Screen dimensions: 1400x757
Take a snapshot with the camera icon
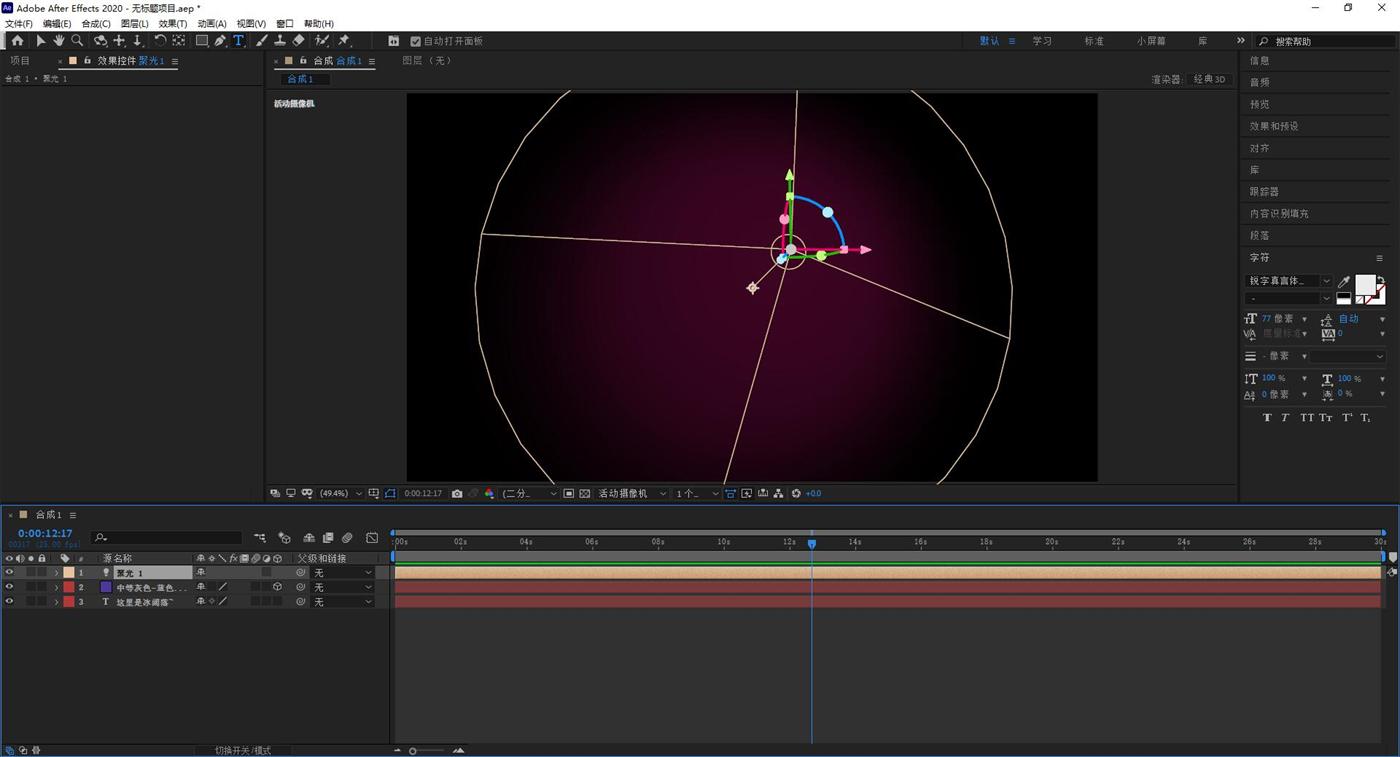(x=457, y=494)
